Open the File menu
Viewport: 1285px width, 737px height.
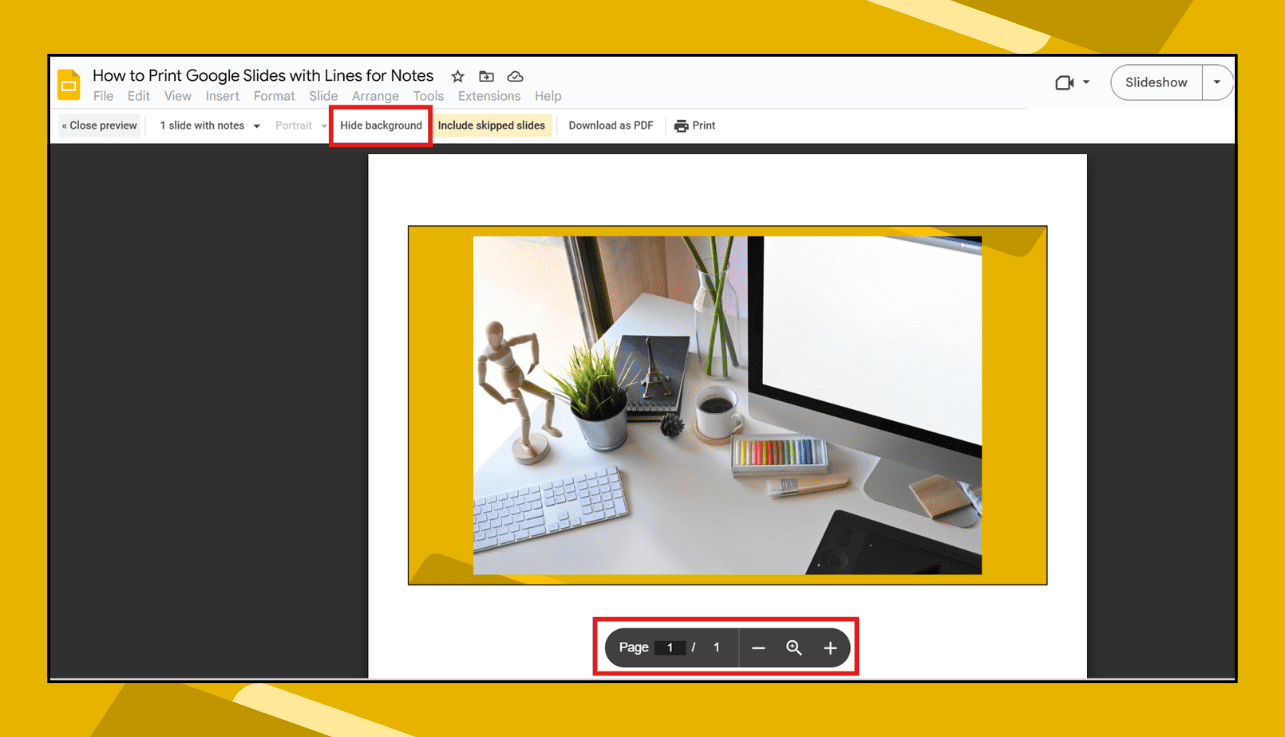103,96
